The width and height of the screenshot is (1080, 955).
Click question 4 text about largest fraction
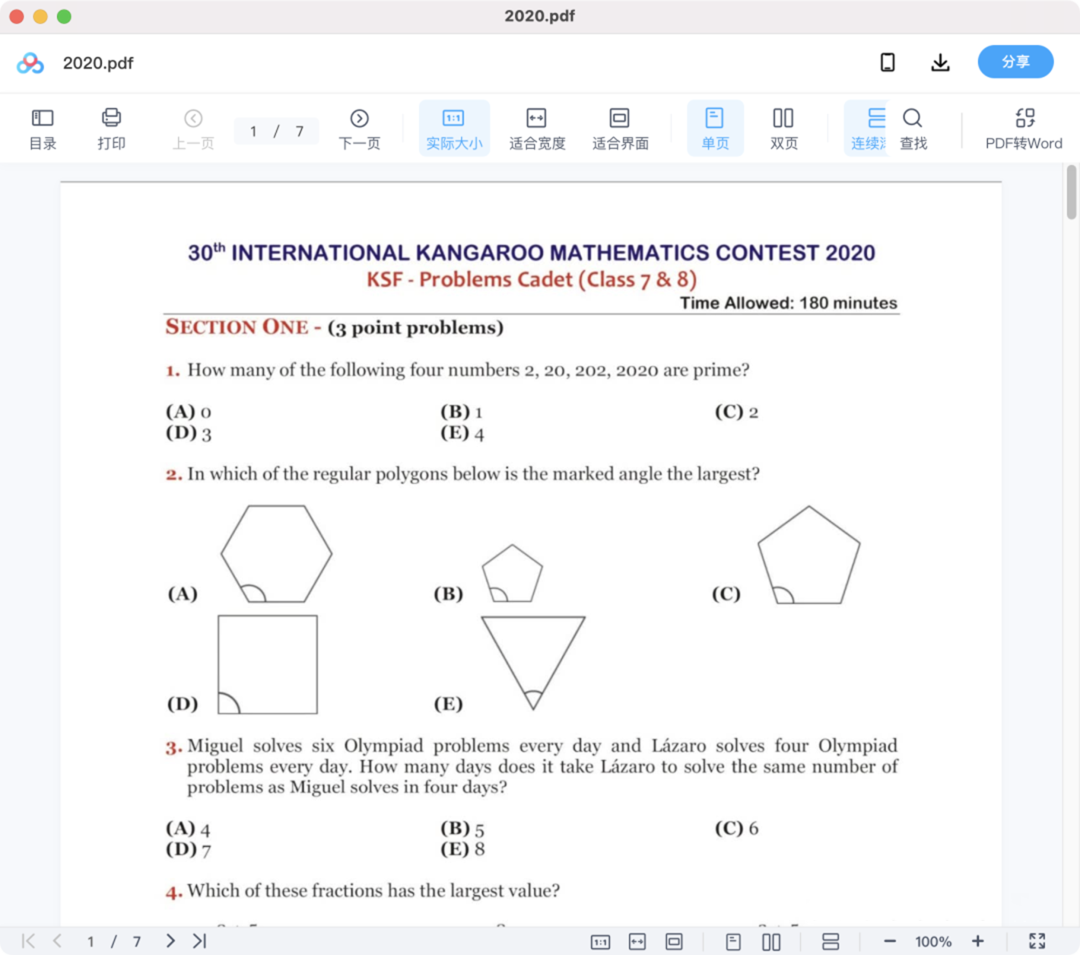[x=373, y=891]
